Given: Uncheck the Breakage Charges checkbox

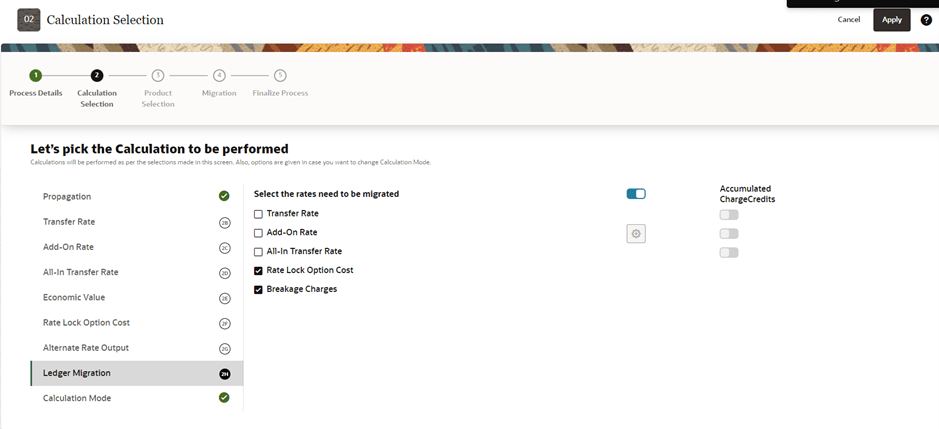Looking at the screenshot, I should [x=258, y=289].
